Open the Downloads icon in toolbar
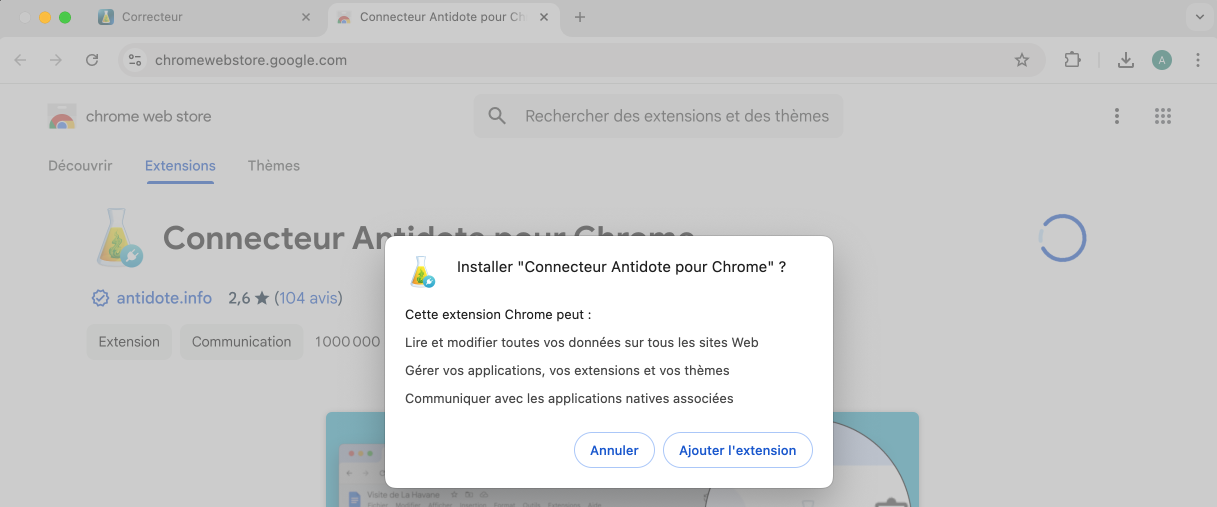 point(1126,60)
